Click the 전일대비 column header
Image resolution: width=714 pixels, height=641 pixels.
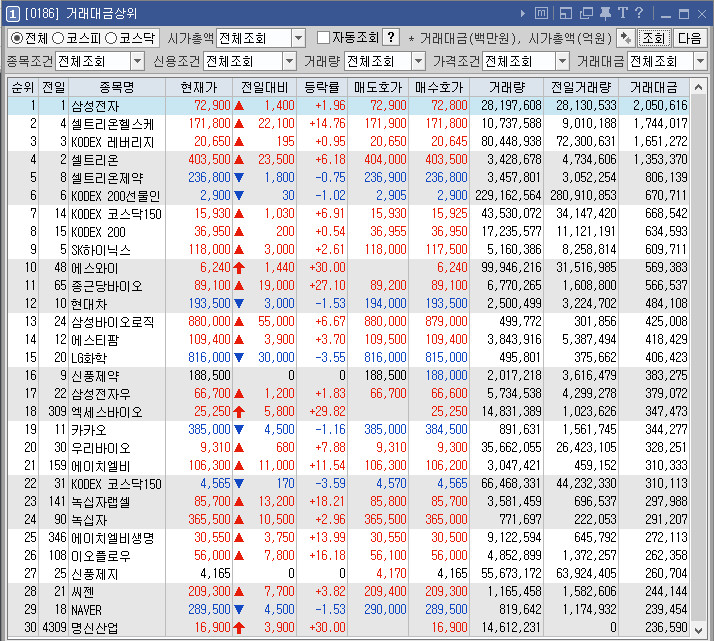(265, 87)
